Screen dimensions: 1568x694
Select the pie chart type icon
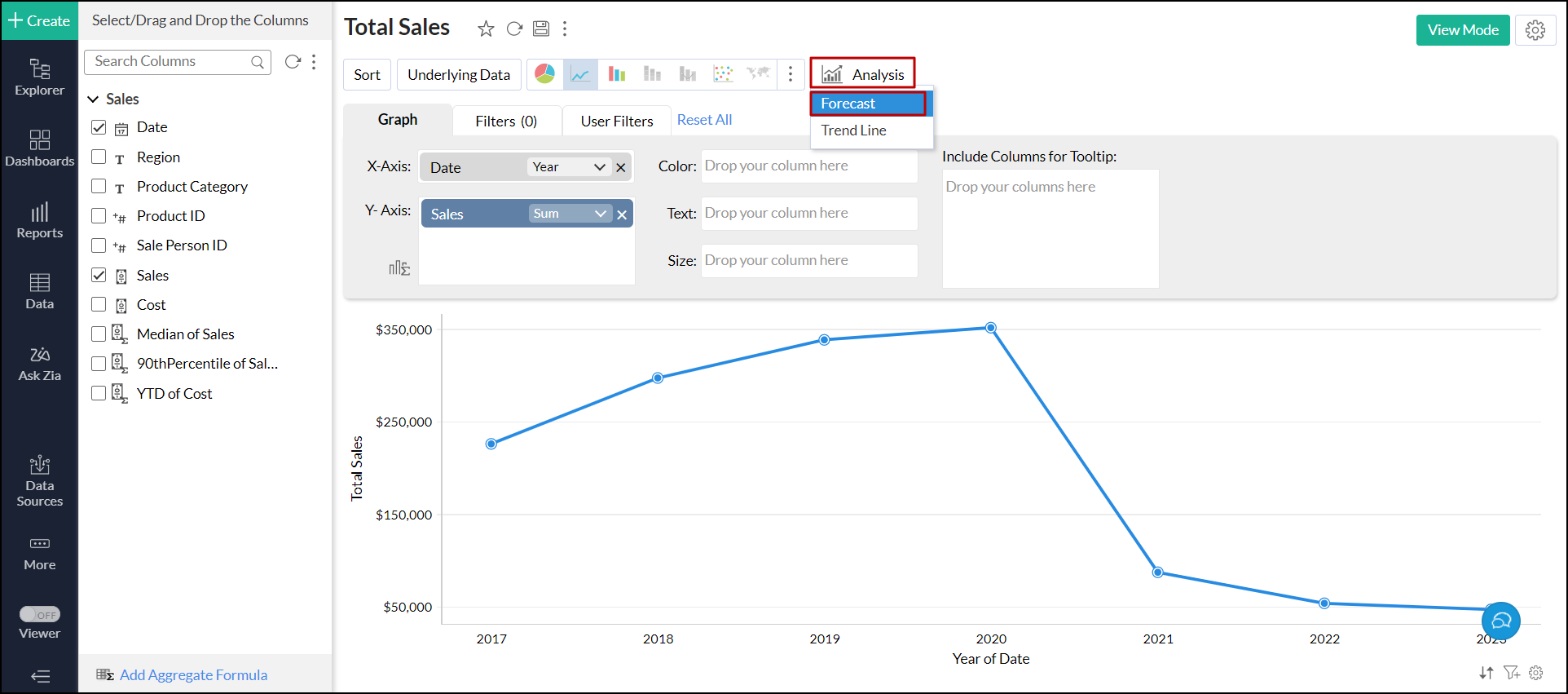pyautogui.click(x=544, y=74)
